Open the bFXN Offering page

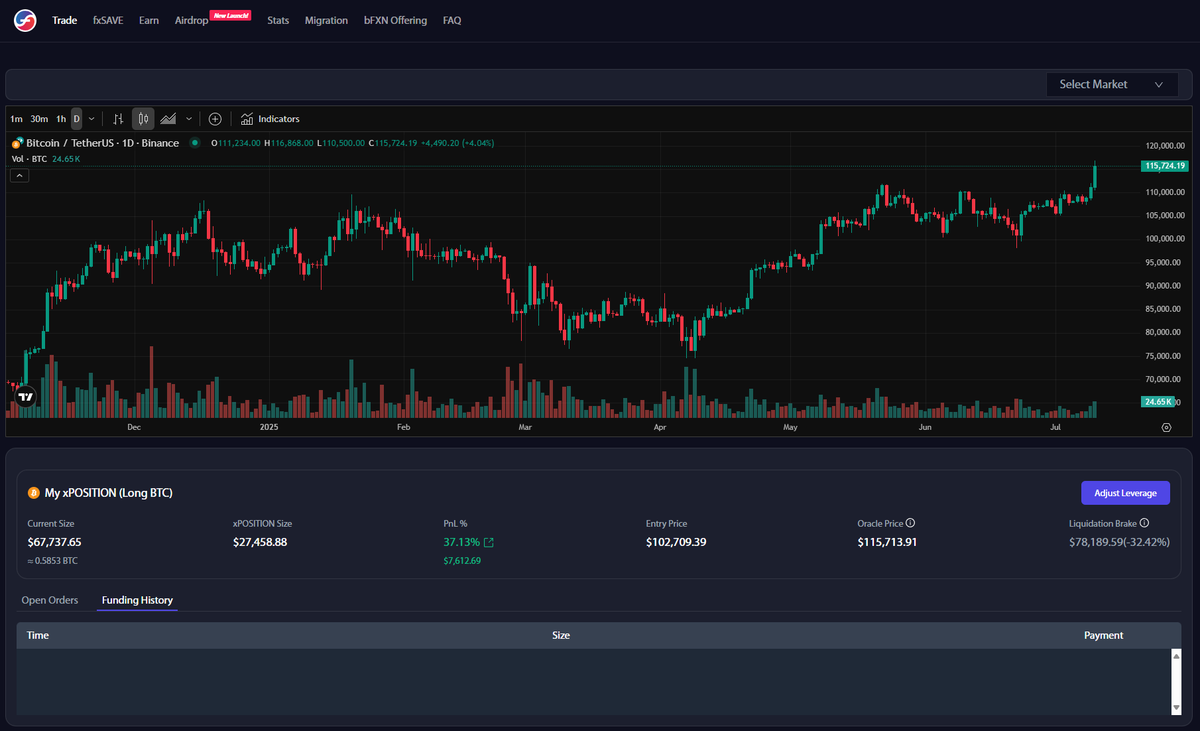pyautogui.click(x=395, y=20)
